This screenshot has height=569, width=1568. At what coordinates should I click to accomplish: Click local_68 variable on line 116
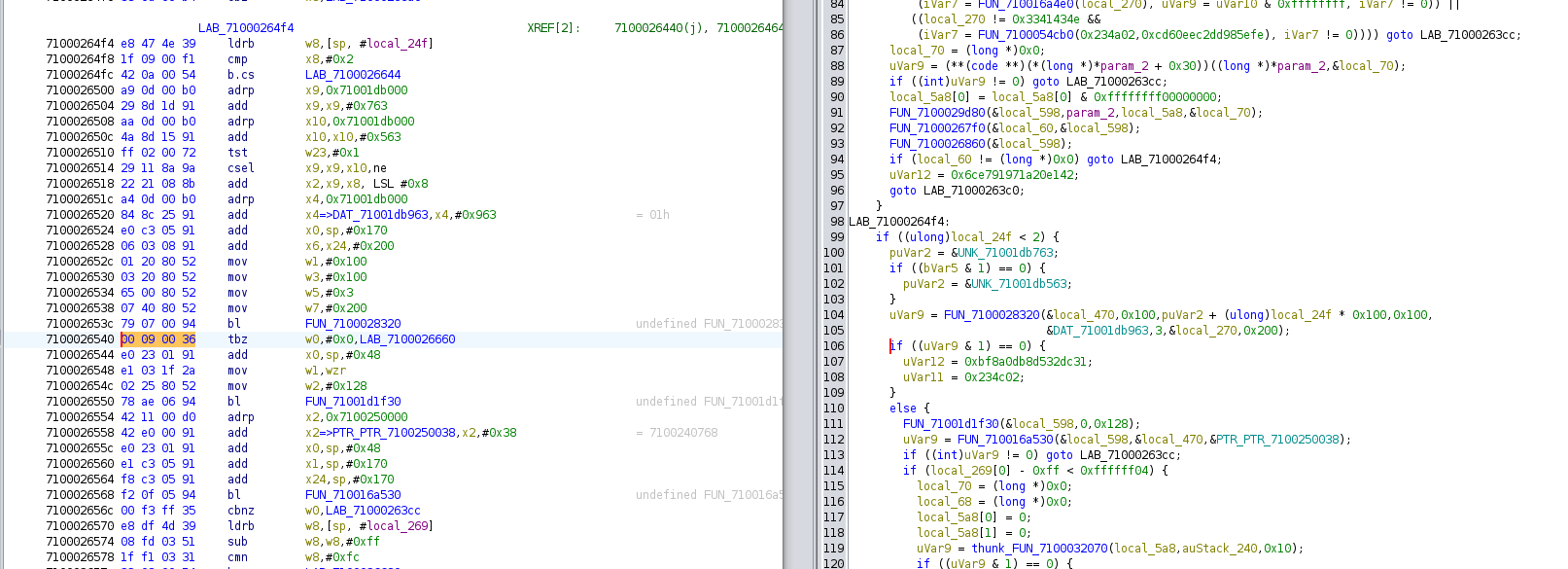(x=944, y=502)
